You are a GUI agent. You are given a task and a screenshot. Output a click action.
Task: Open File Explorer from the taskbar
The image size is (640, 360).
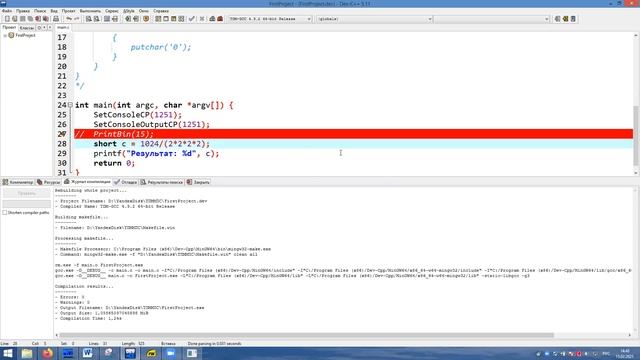click(x=27, y=353)
